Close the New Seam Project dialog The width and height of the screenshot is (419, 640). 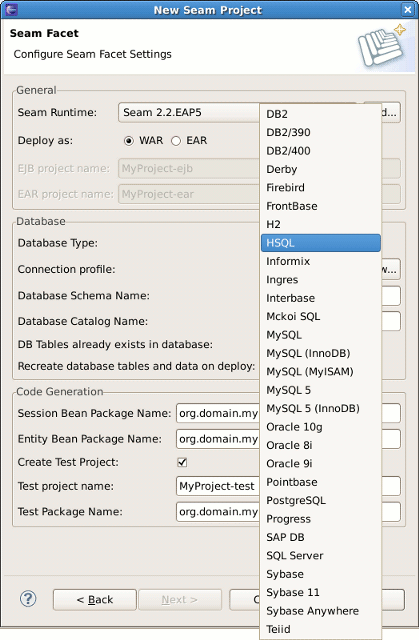[x=408, y=9]
